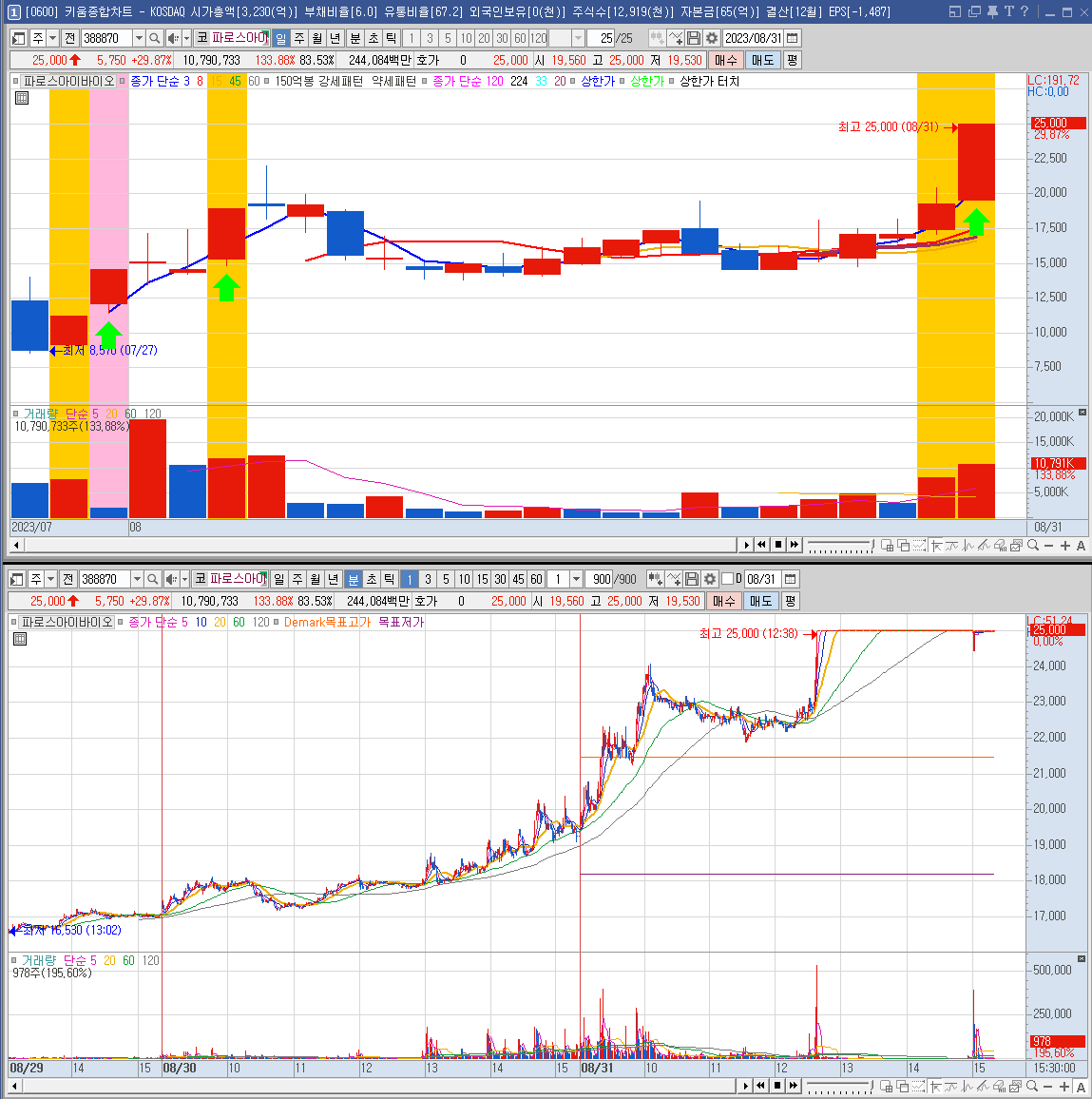Image resolution: width=1092 pixels, height=1099 pixels.
Task: Click the save disk icon in the lower toolbar
Action: click(x=691, y=579)
